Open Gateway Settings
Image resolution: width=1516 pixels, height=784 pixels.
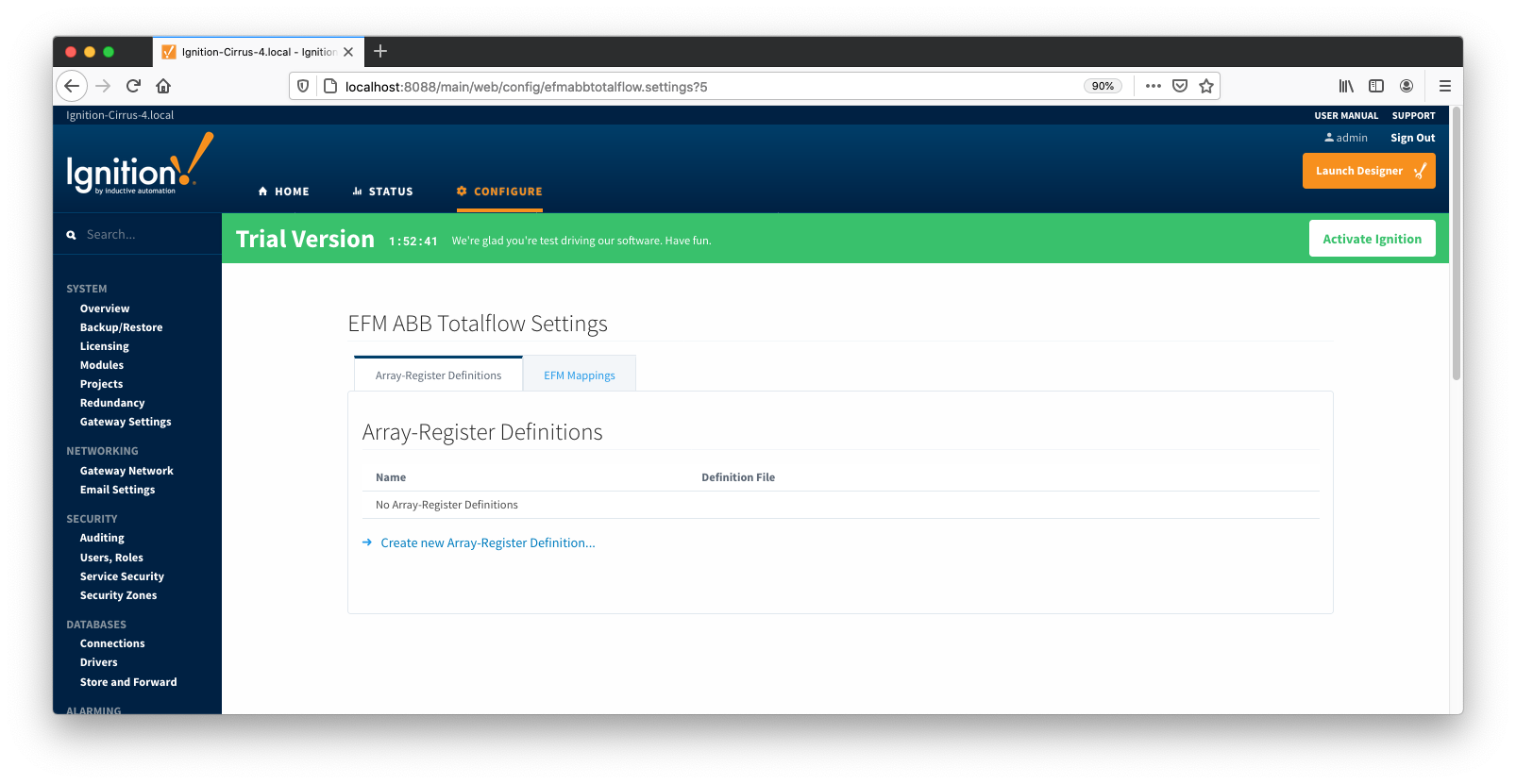126,422
